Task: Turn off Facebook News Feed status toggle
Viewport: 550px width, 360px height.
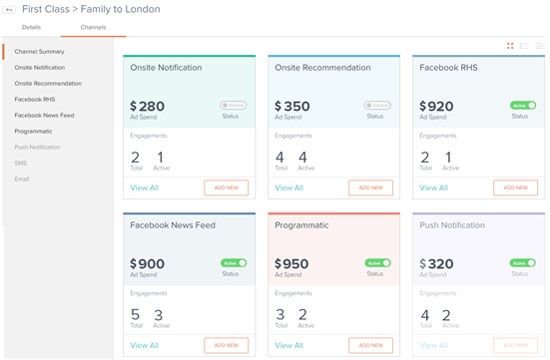Action: (234, 263)
